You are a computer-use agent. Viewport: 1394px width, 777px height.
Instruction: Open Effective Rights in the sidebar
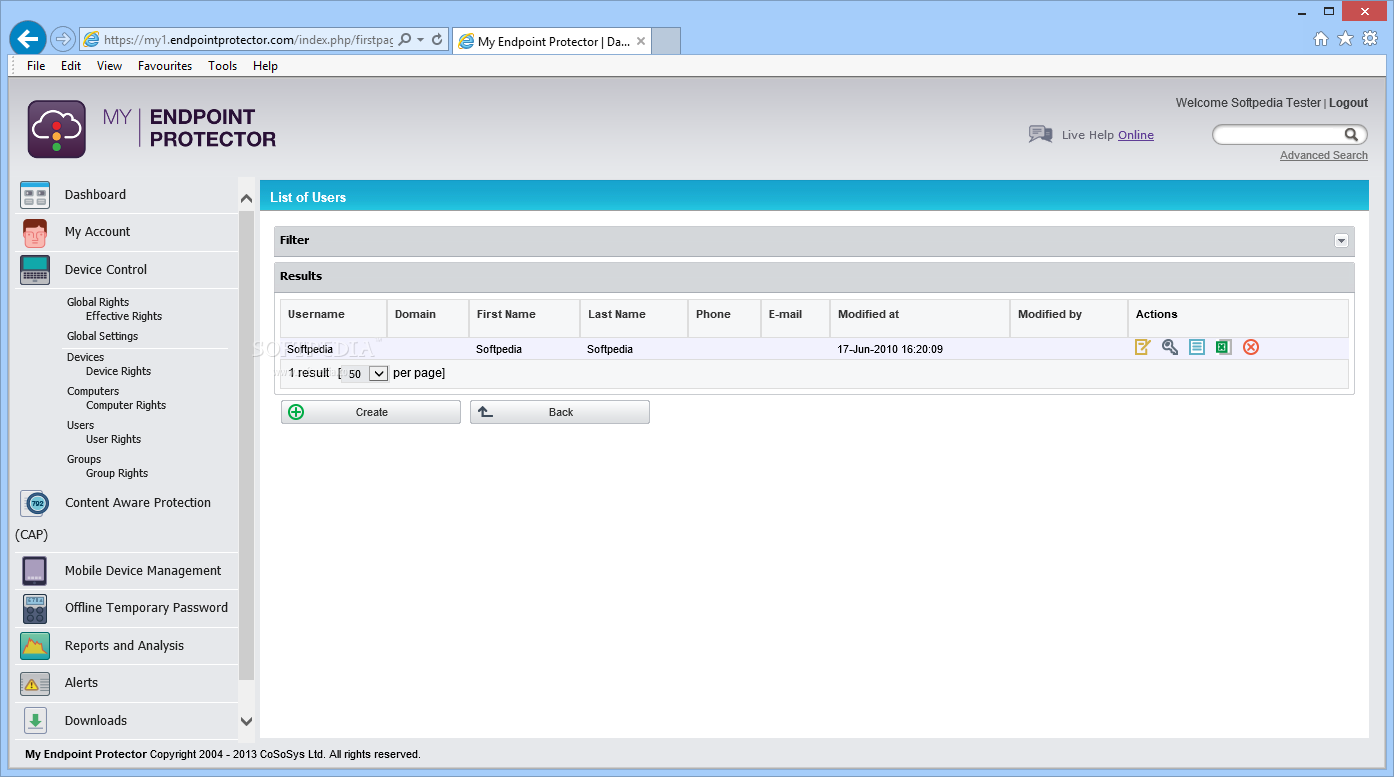click(124, 316)
